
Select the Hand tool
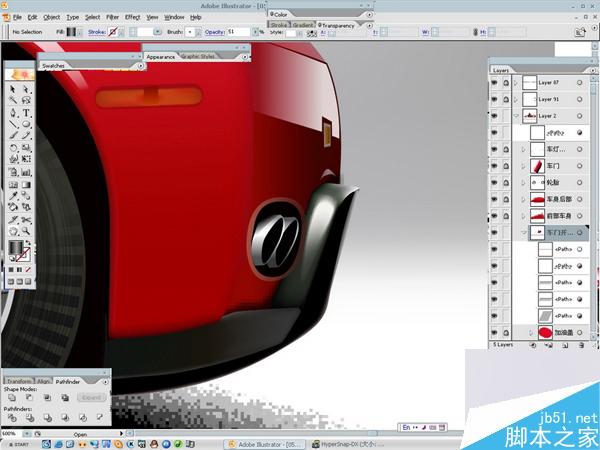coord(12,232)
